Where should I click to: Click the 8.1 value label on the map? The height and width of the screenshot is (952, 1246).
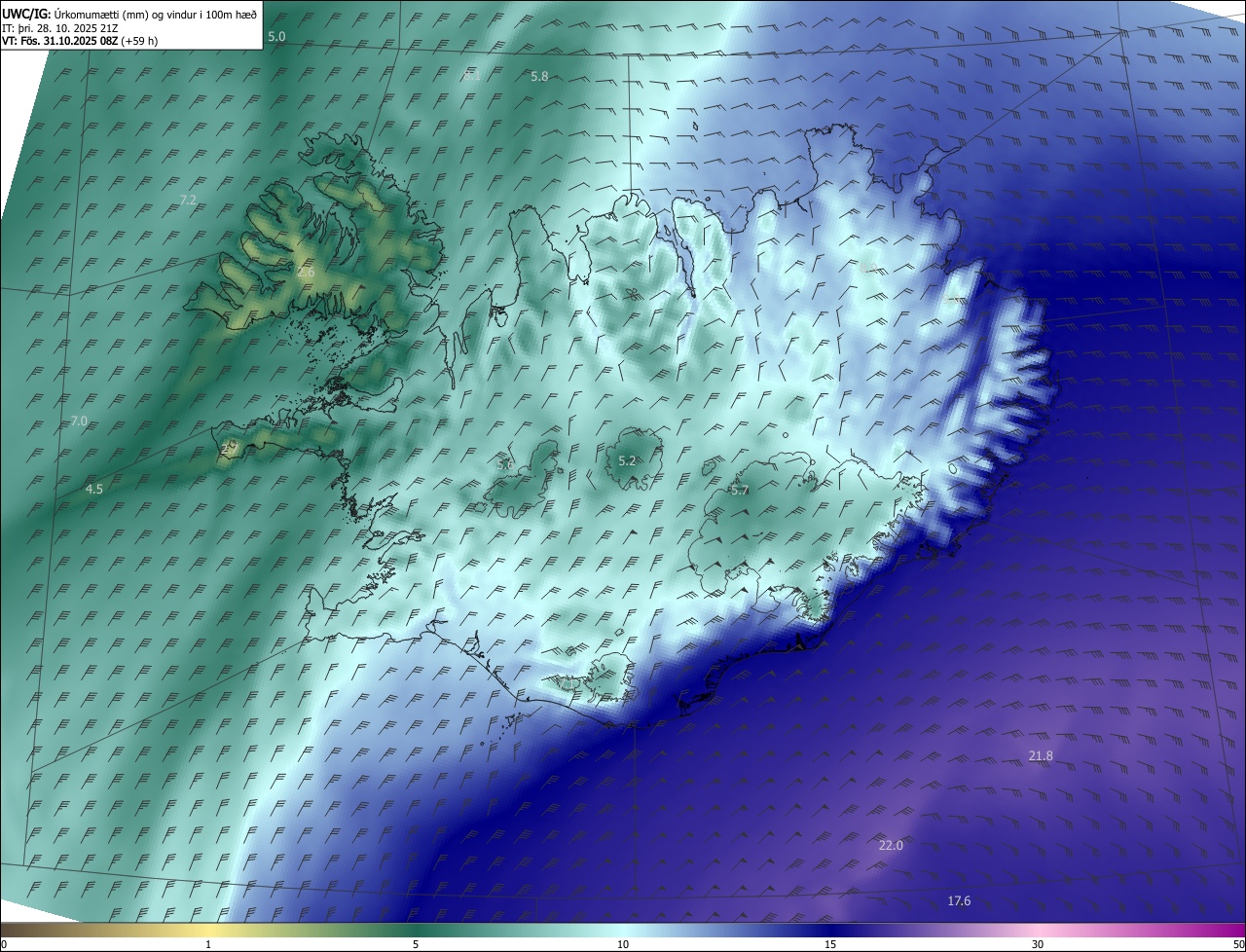(471, 75)
